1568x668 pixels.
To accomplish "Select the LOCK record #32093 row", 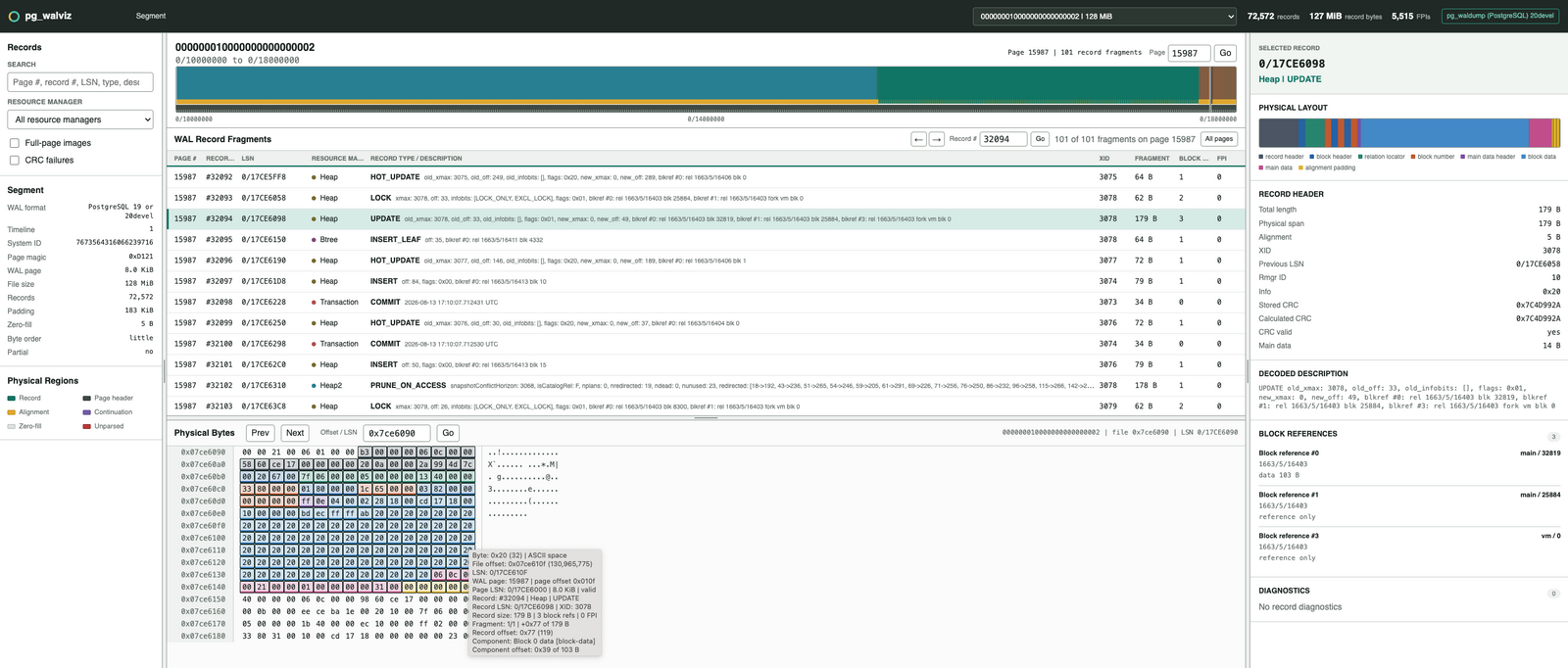I will pos(706,198).
